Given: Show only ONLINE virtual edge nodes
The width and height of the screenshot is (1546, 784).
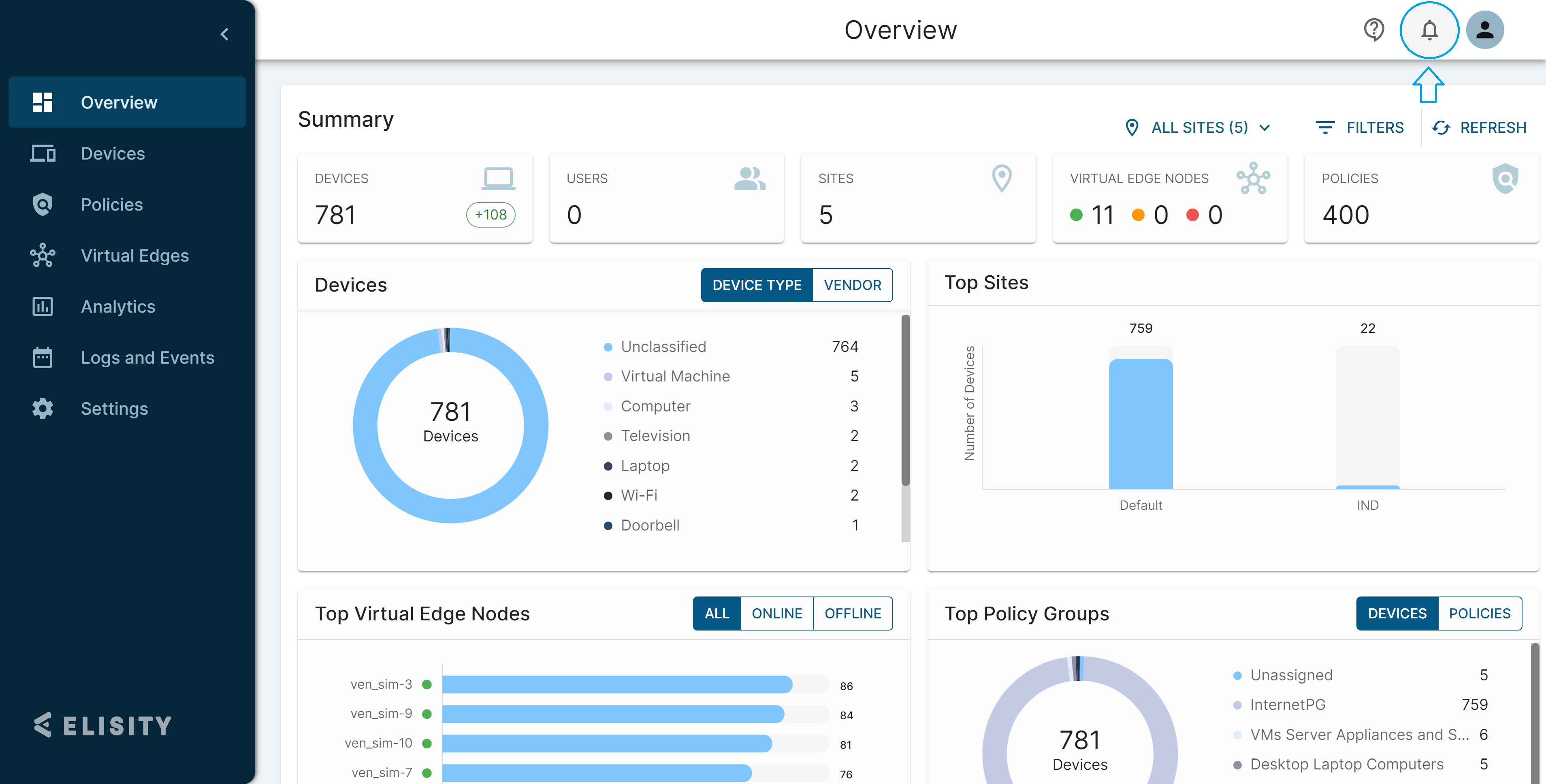Looking at the screenshot, I should click(776, 613).
